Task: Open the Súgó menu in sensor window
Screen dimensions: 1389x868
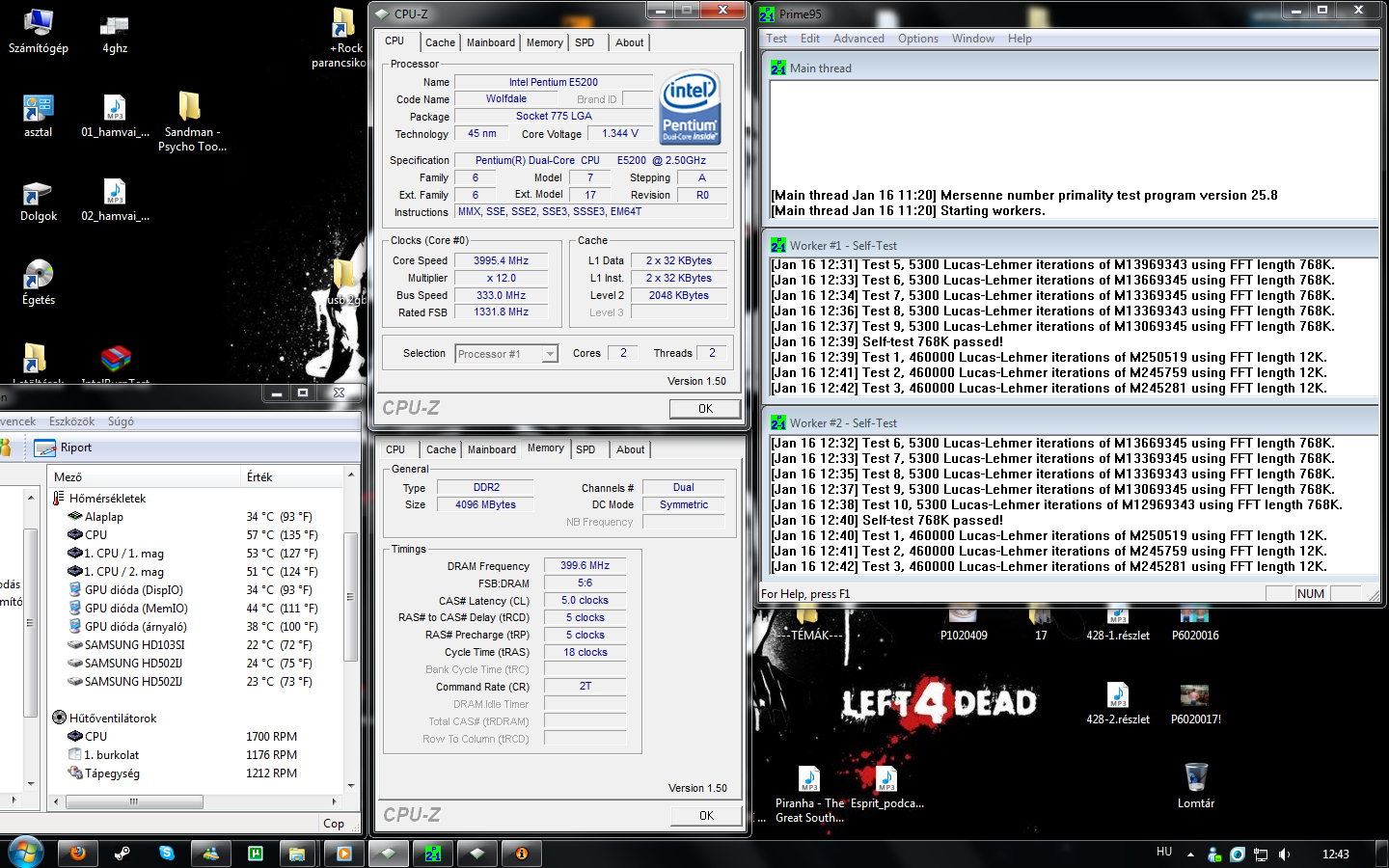Action: pyautogui.click(x=121, y=421)
